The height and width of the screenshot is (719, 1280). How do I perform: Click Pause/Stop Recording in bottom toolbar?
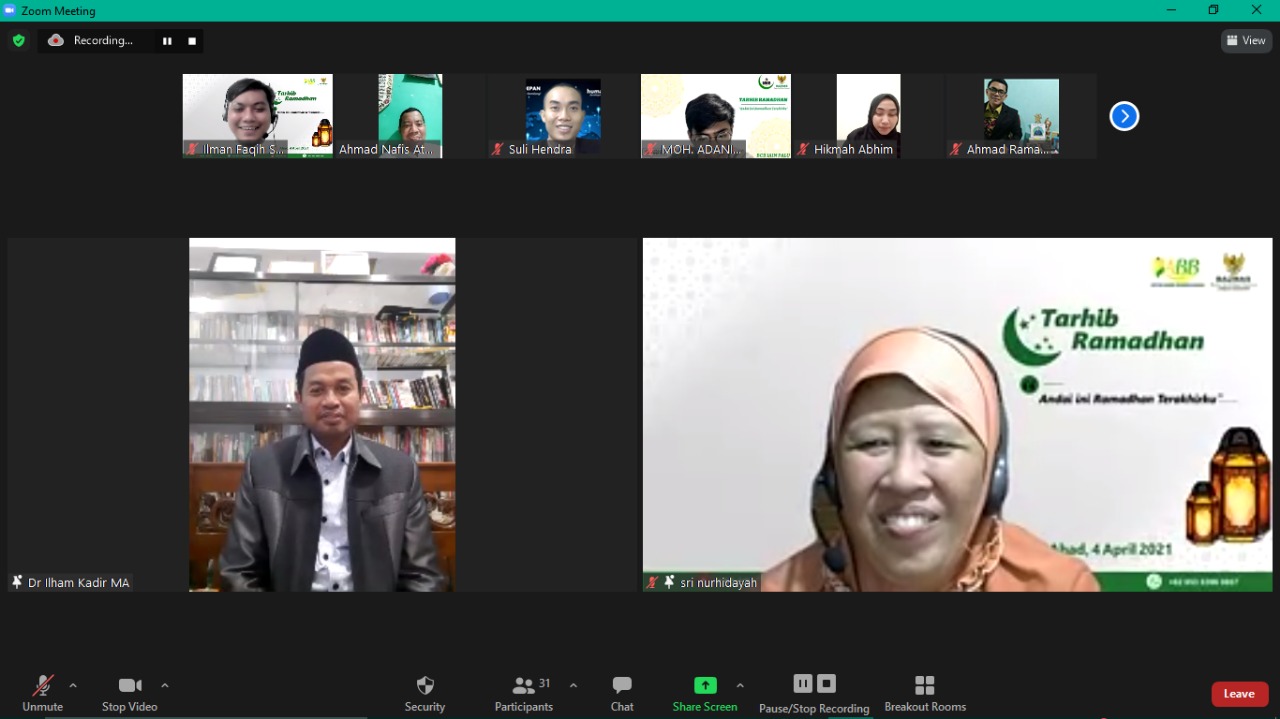(814, 692)
